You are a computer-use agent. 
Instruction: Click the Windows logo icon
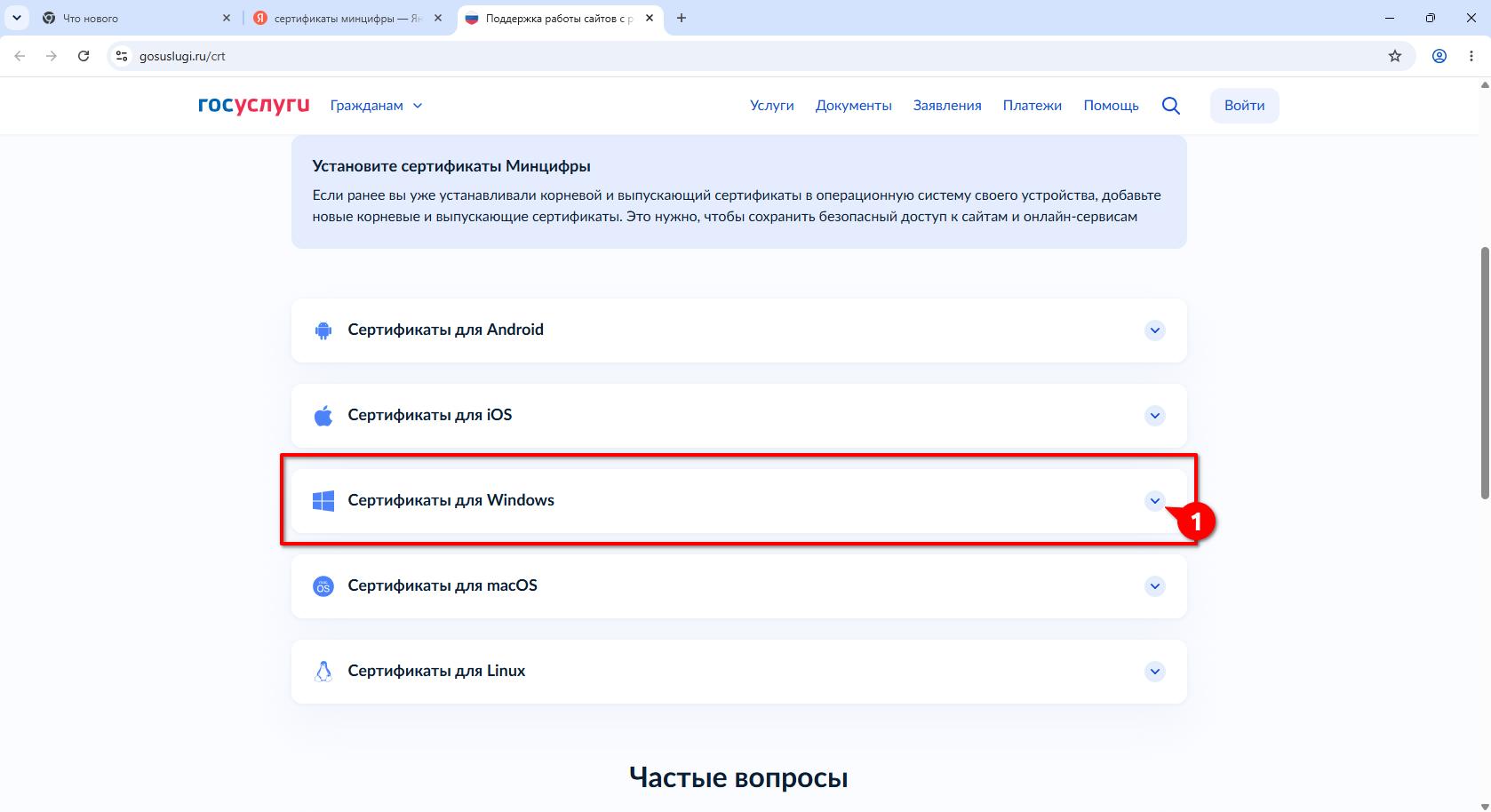(323, 501)
